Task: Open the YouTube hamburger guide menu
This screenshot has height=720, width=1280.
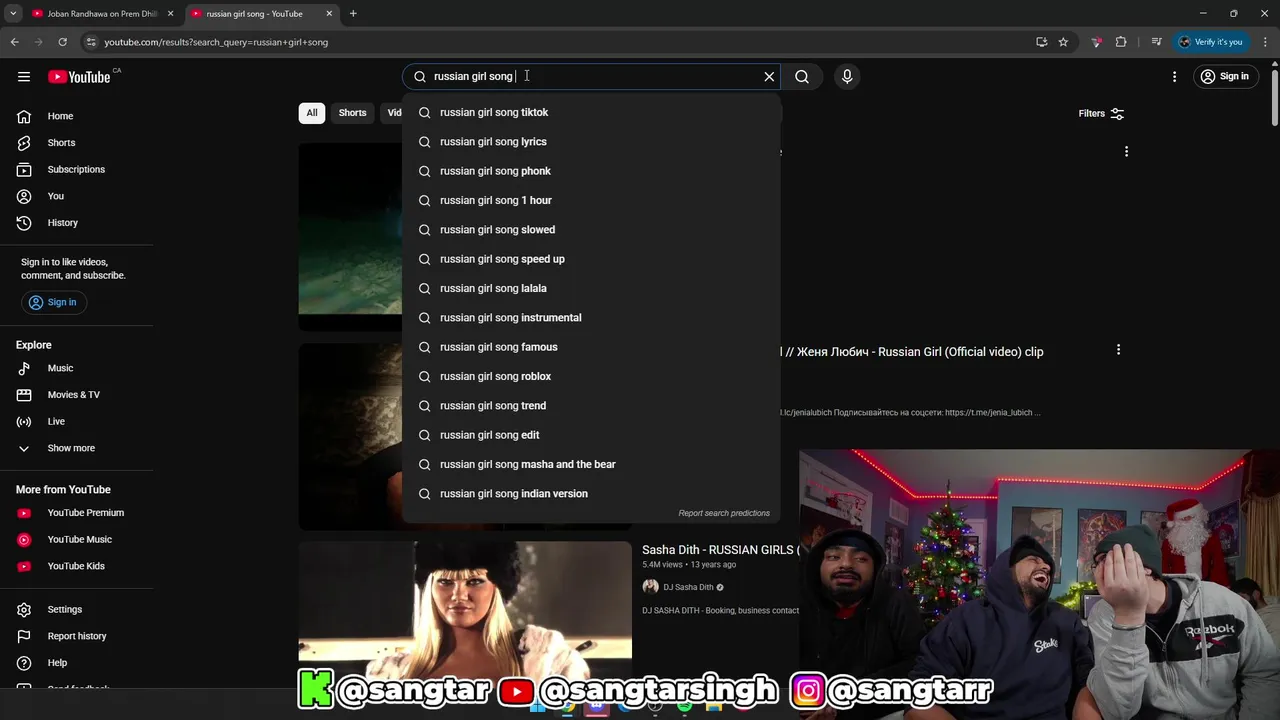Action: coord(24,77)
